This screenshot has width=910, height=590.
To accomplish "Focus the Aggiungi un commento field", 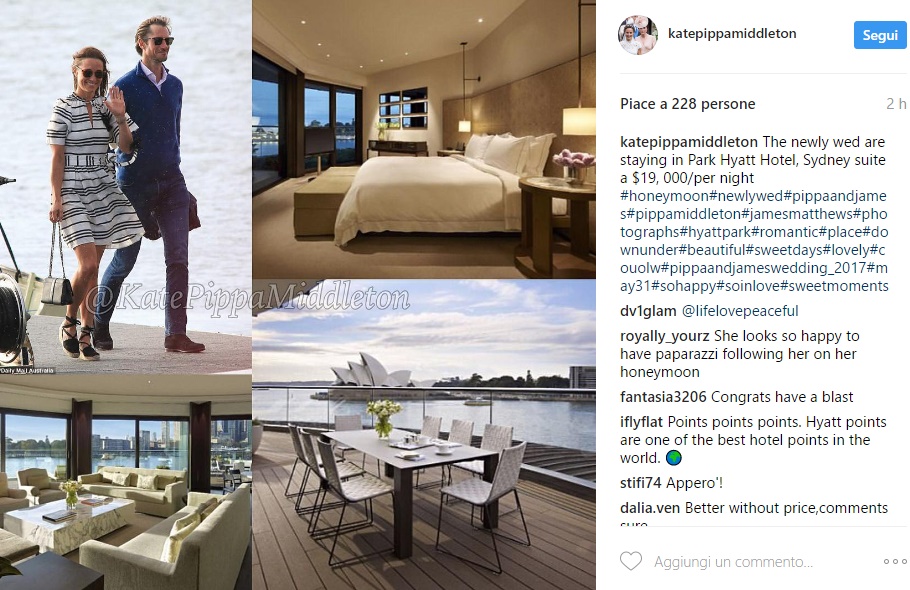I will pos(734,562).
